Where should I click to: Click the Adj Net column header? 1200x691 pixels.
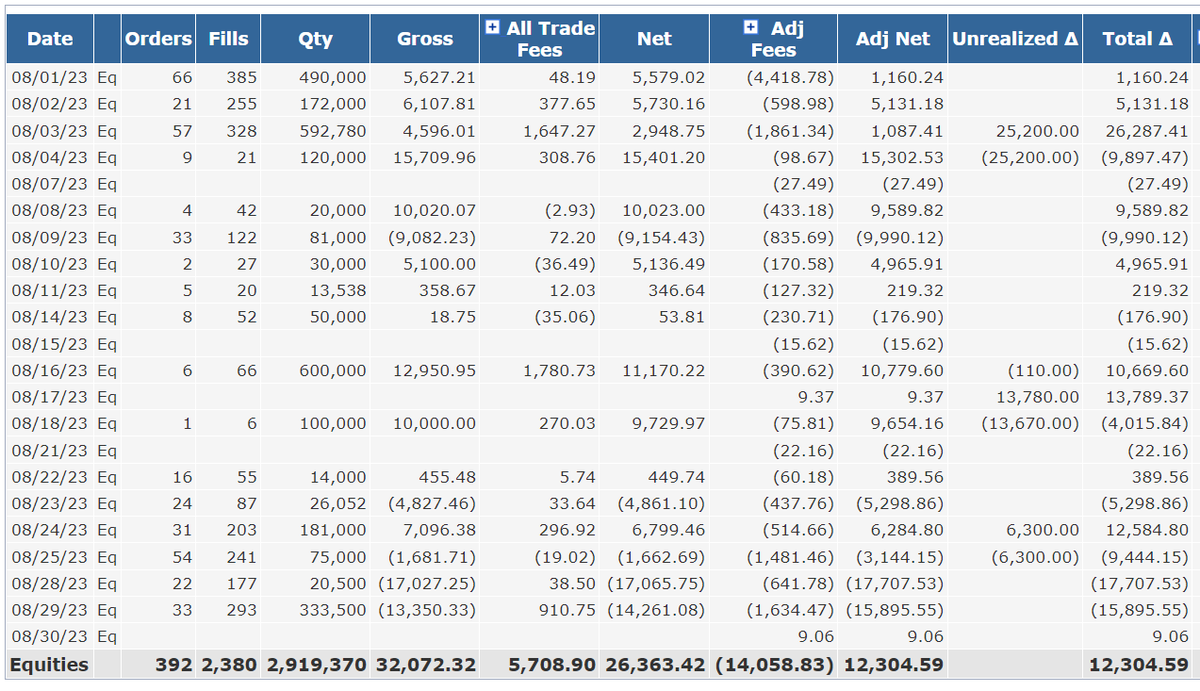click(x=893, y=39)
